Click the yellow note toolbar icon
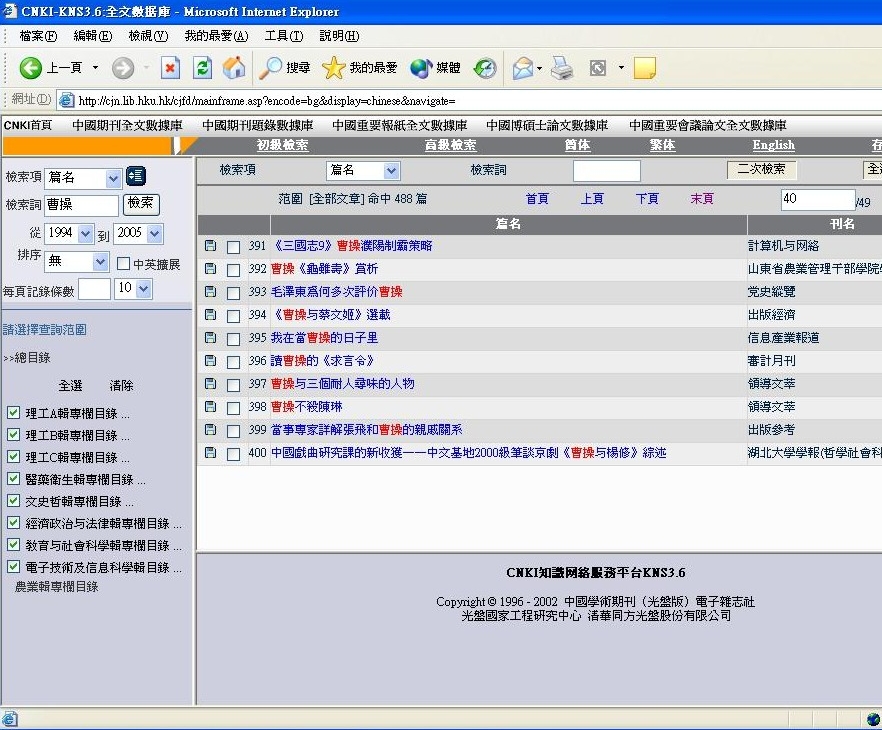Screen dimensions: 882x730 click(645, 68)
